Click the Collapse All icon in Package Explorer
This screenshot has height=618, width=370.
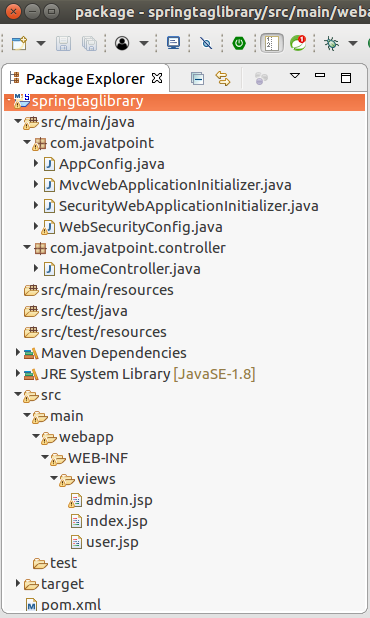click(x=197, y=78)
